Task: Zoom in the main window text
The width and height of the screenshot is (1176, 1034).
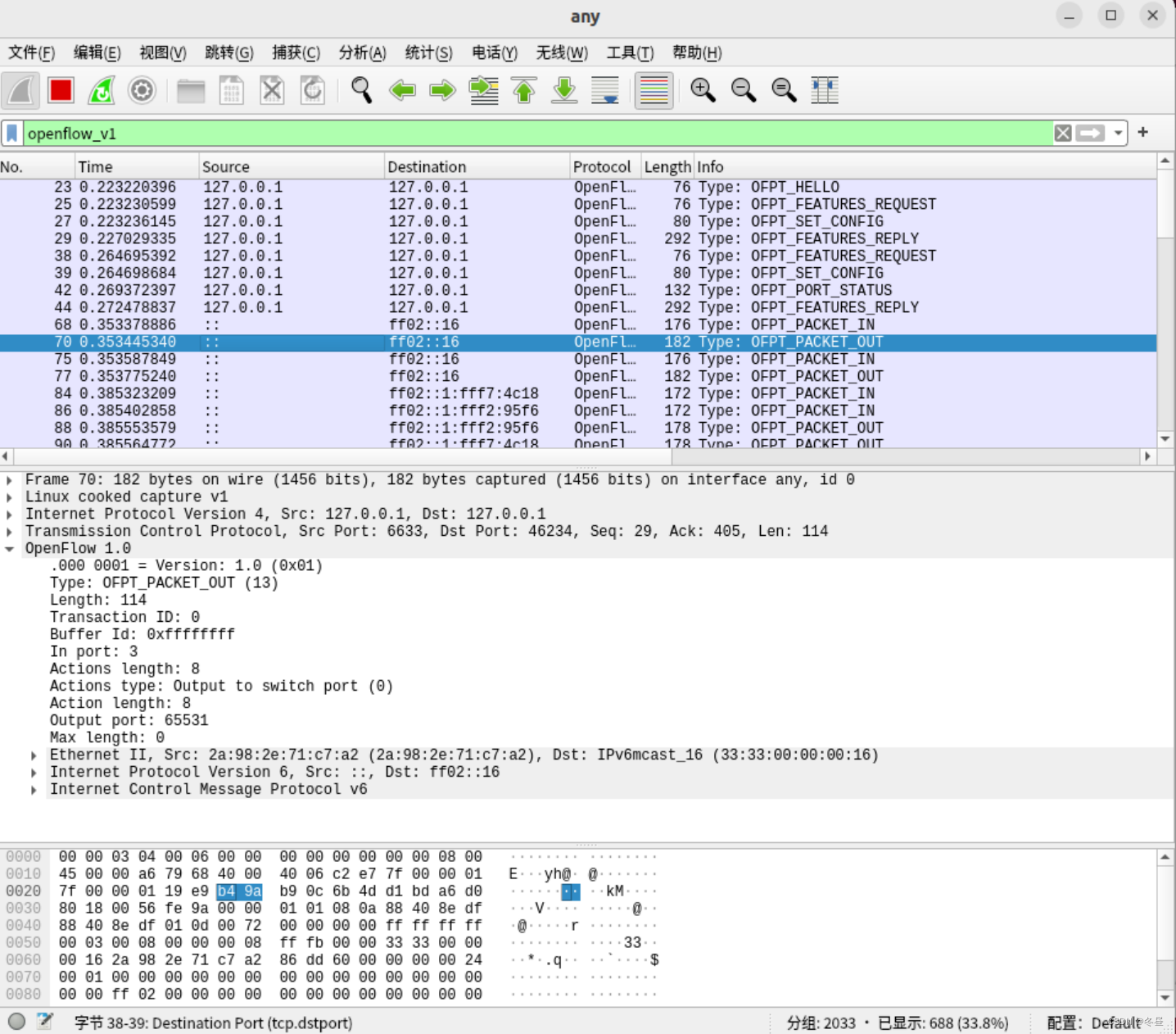Action: coord(703,90)
